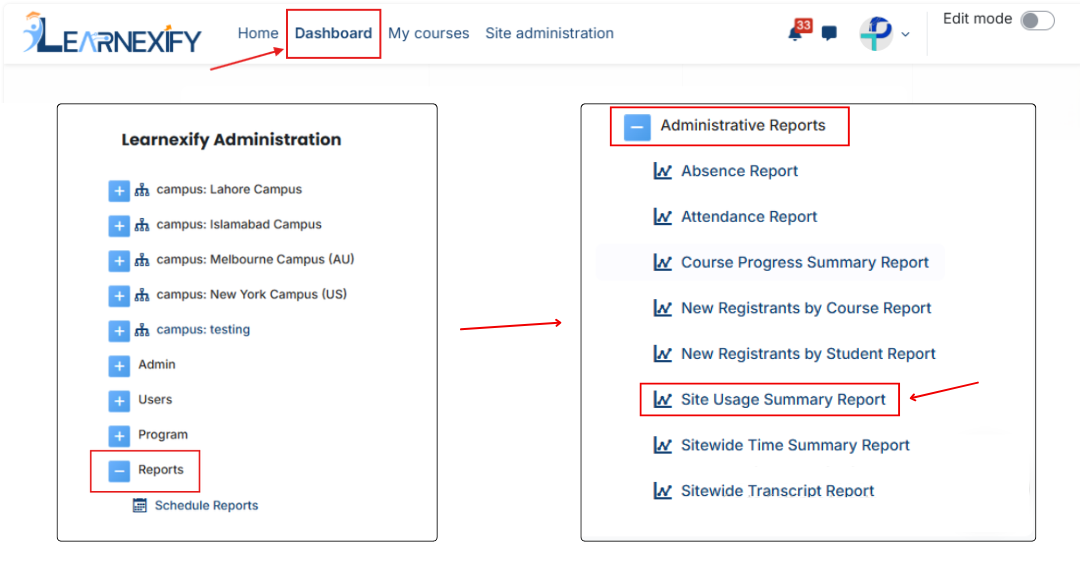The width and height of the screenshot is (1080, 566).
Task: Expand the Admin section
Action: pos(119,366)
